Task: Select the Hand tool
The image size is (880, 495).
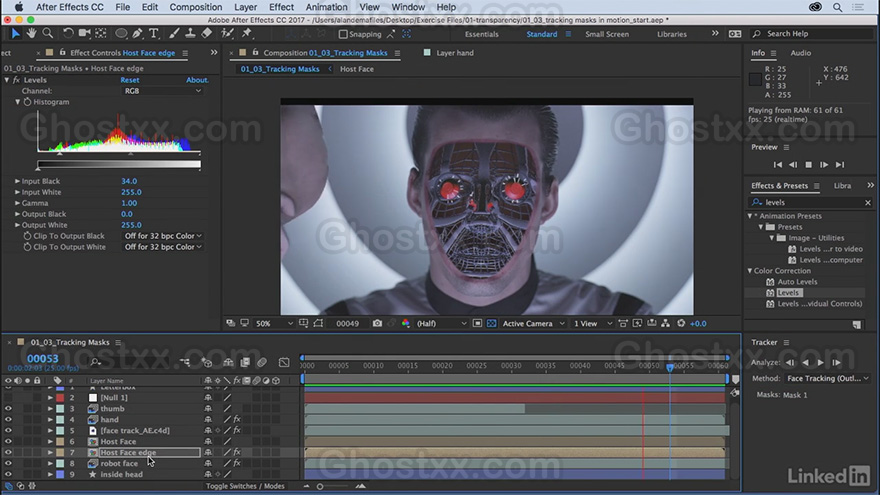Action: 31,34
